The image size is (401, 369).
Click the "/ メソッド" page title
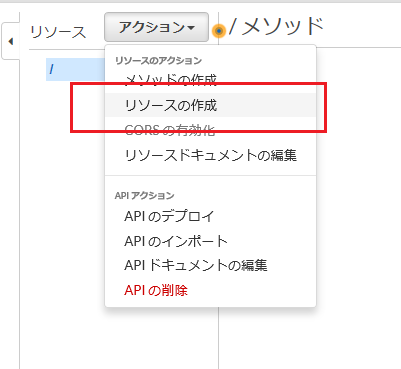click(x=276, y=26)
